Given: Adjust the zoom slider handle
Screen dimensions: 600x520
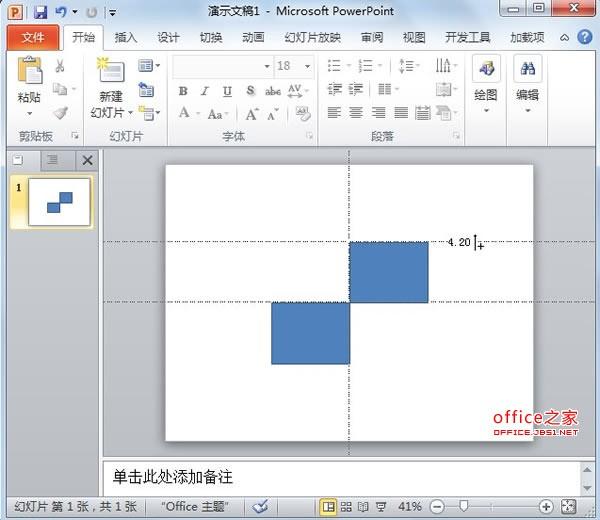Looking at the screenshot, I should [463, 506].
